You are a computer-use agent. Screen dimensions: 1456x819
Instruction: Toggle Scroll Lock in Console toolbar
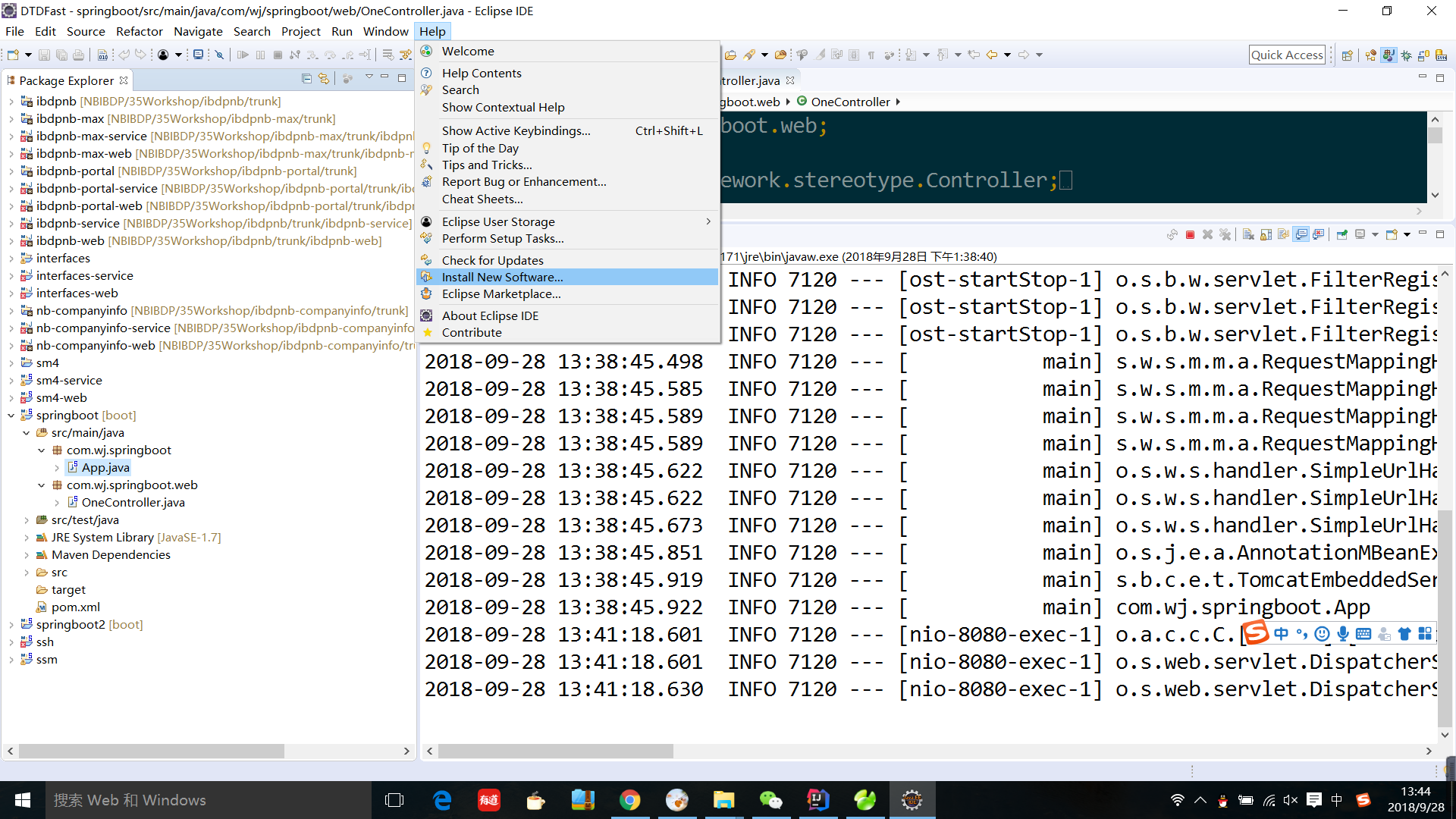click(x=1266, y=235)
